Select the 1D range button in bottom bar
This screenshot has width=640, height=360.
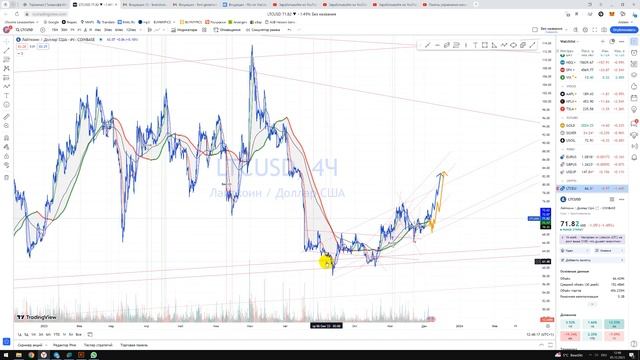pos(20,334)
